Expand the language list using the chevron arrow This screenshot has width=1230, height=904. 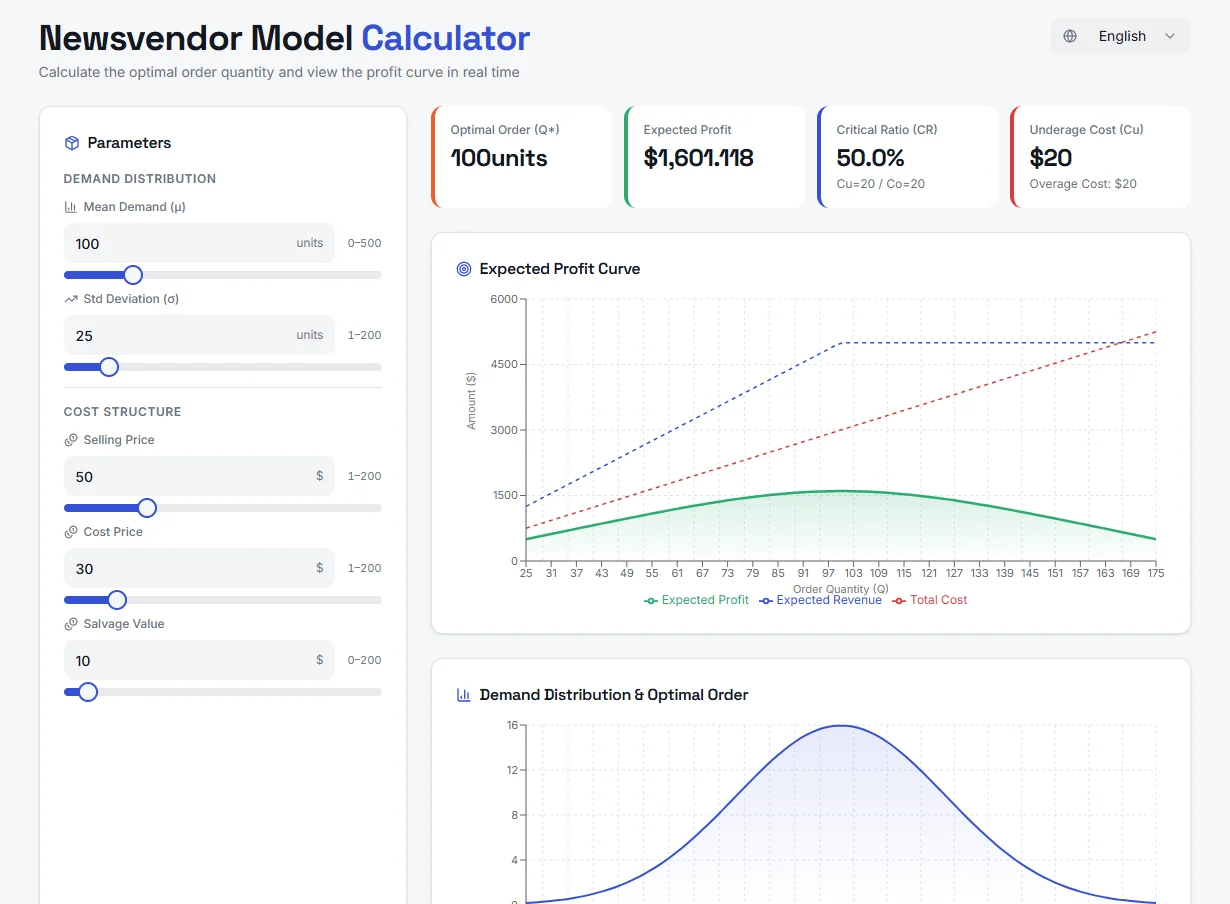point(1170,36)
